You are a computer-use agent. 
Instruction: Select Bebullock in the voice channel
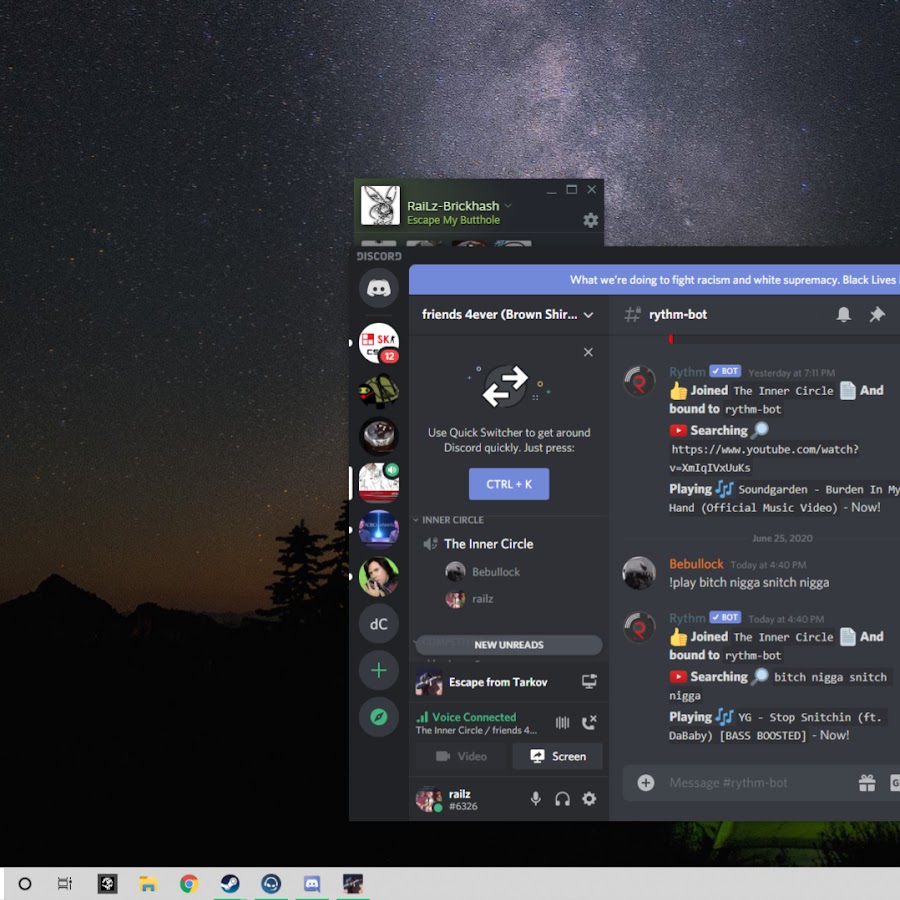(482, 572)
